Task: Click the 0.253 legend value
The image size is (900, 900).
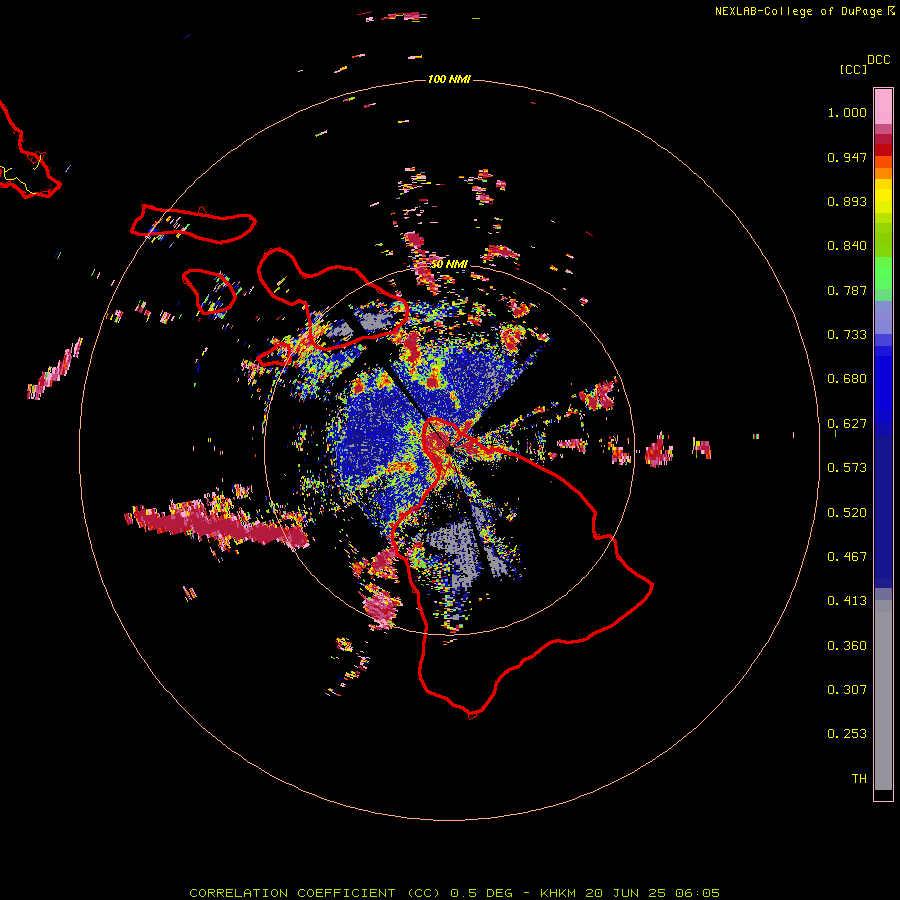Action: point(847,734)
